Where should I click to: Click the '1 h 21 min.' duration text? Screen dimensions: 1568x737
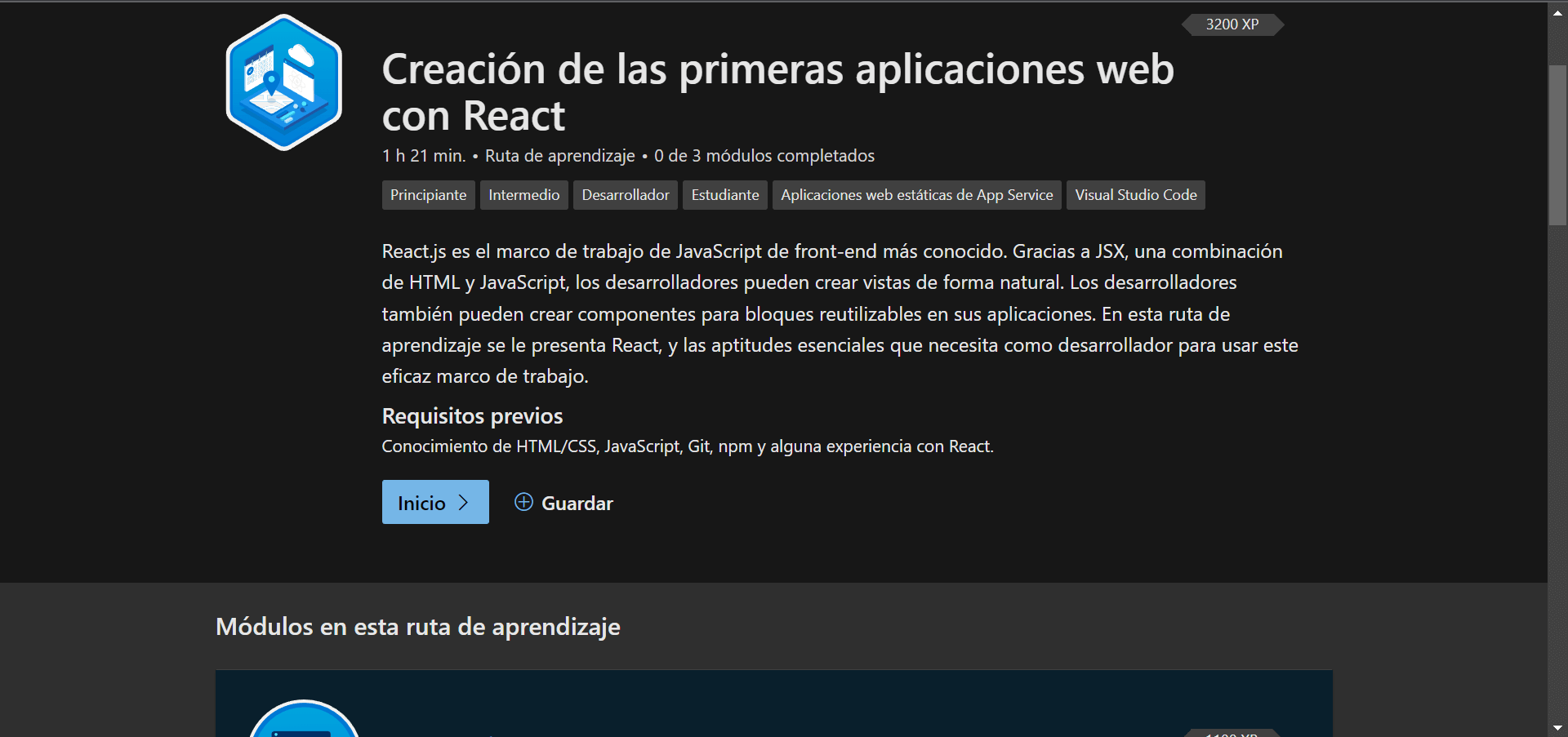(424, 155)
